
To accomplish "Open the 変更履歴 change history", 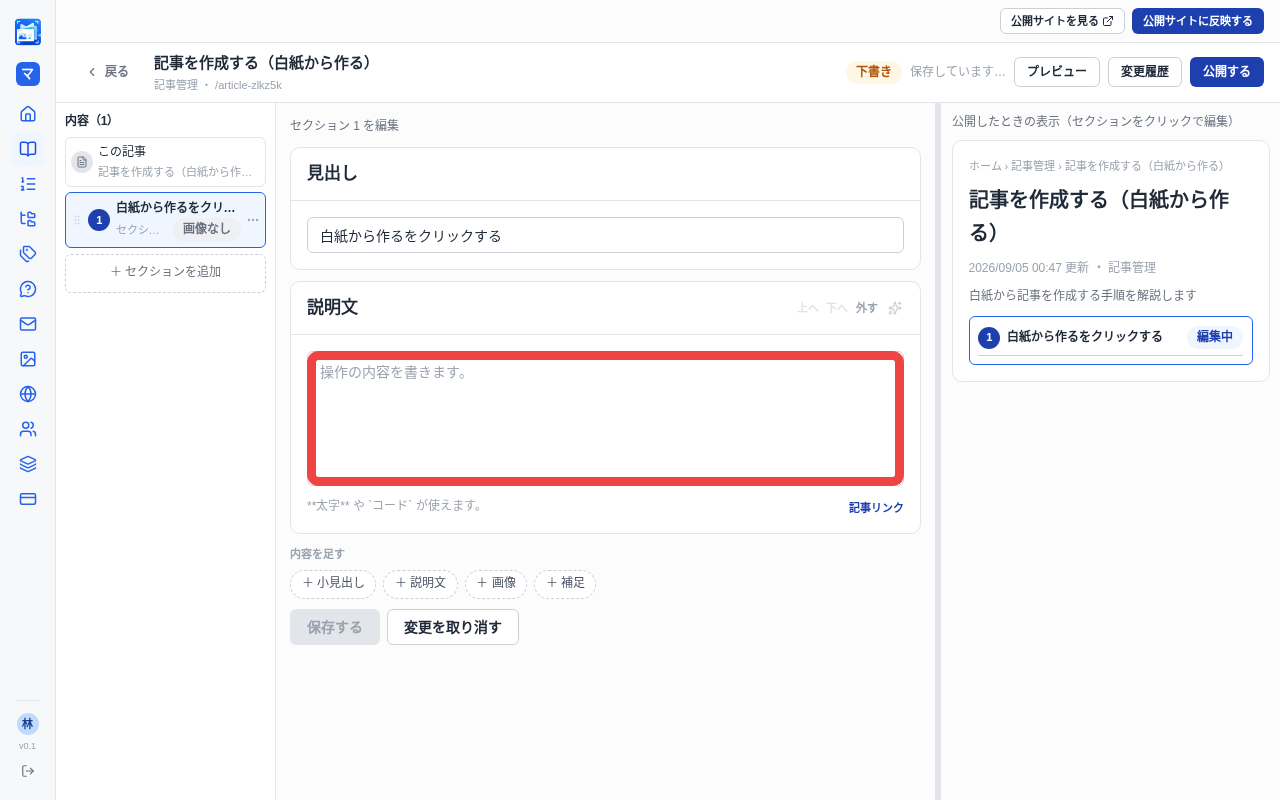I will [x=1145, y=72].
